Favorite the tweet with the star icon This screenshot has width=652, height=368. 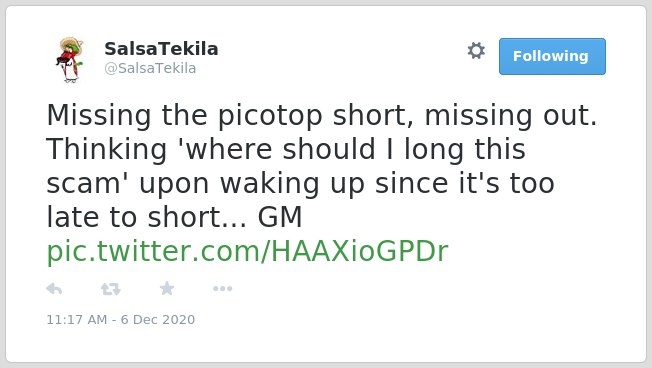click(167, 288)
